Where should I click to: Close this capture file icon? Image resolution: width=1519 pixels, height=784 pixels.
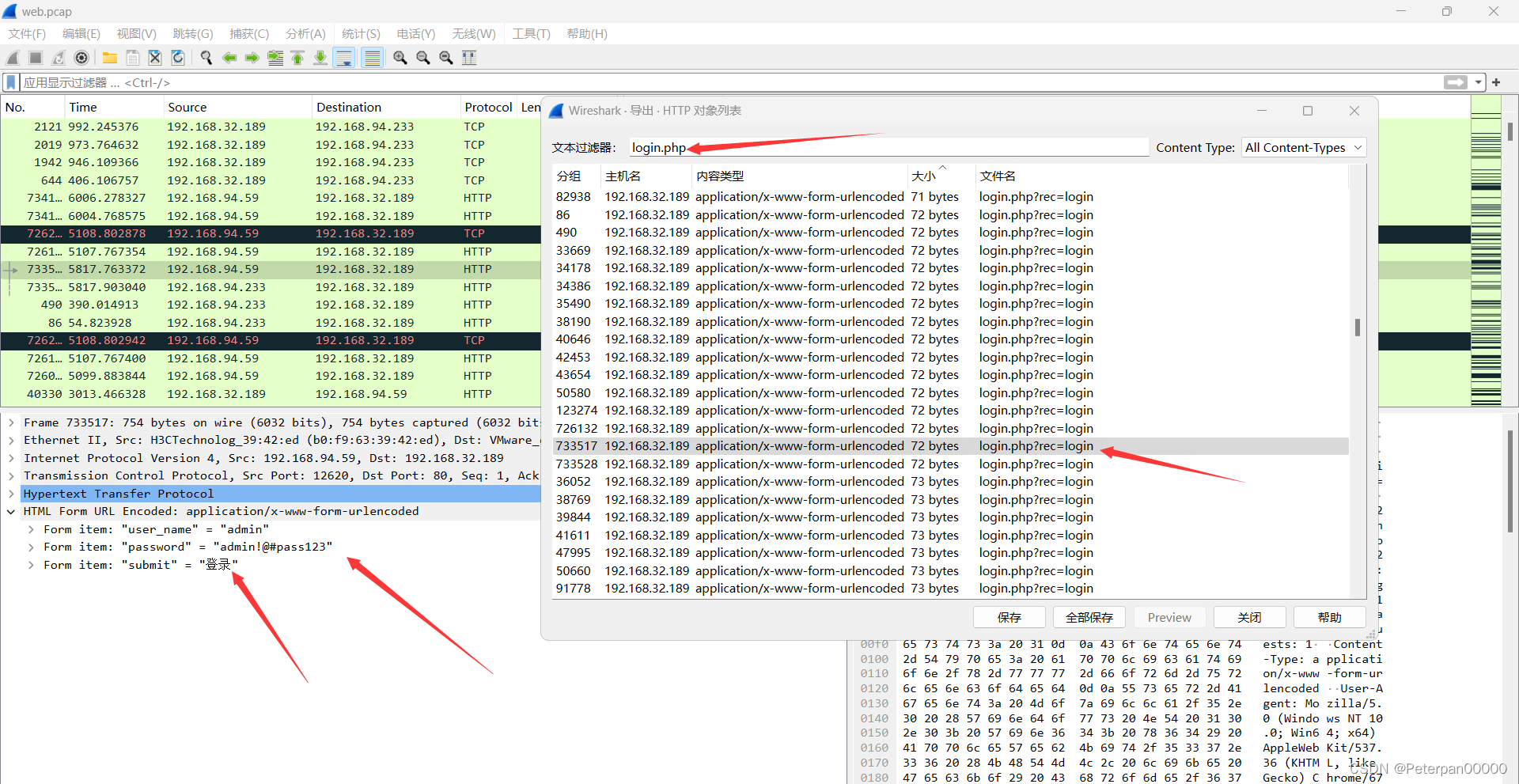(155, 58)
